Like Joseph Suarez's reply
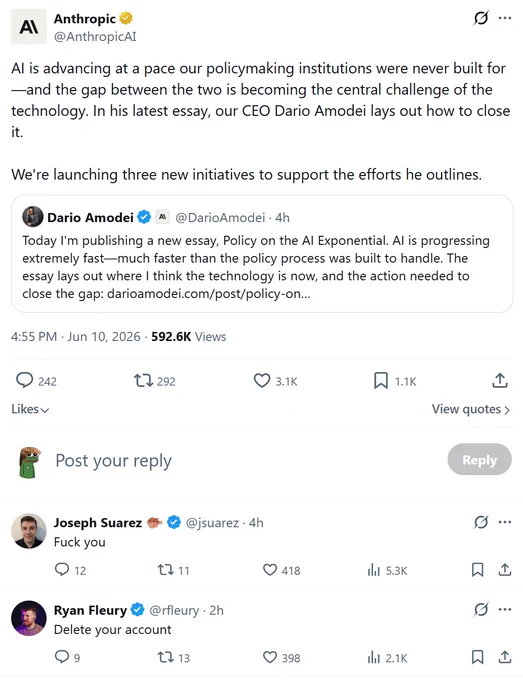Viewport: 523px width, 680px height. tap(270, 569)
